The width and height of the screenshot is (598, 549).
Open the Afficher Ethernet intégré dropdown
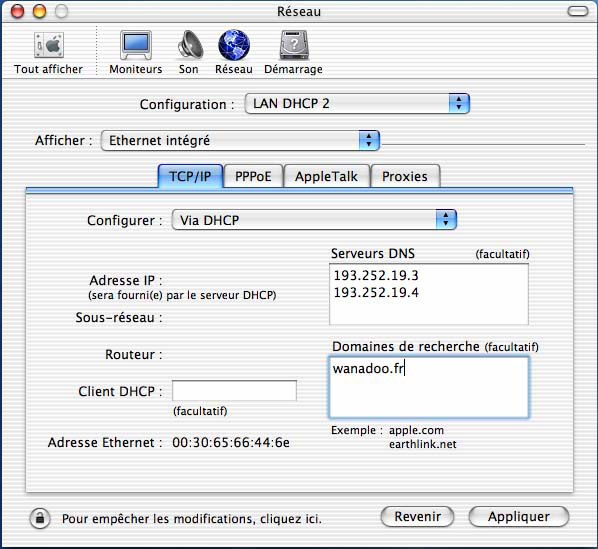point(240,140)
